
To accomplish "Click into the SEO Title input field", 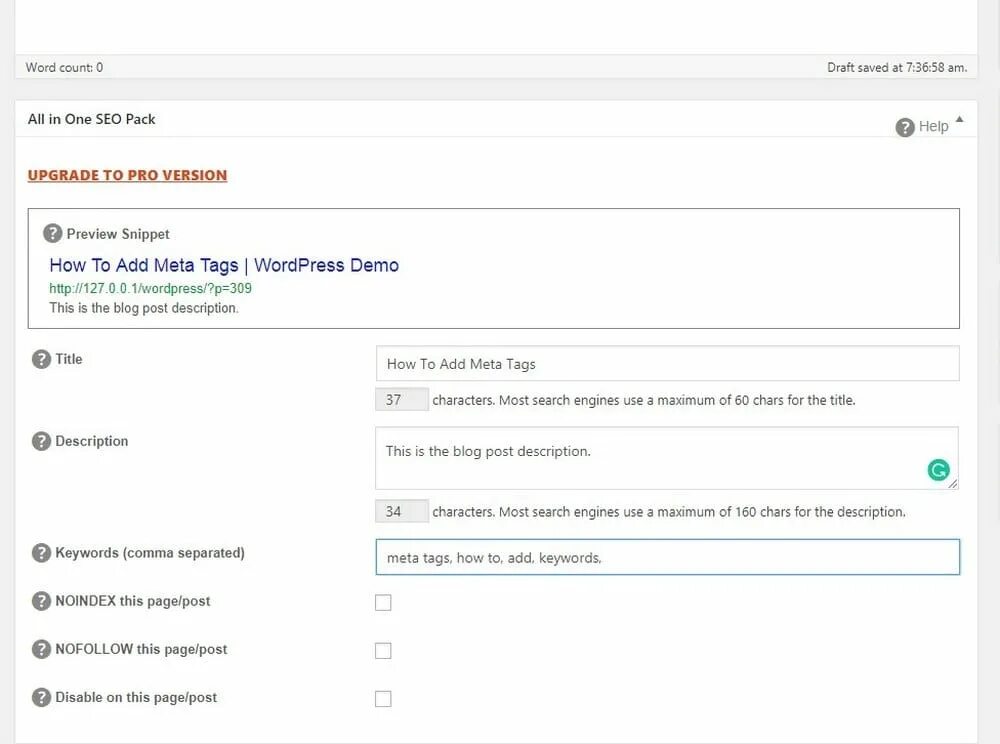I will pyautogui.click(x=667, y=364).
